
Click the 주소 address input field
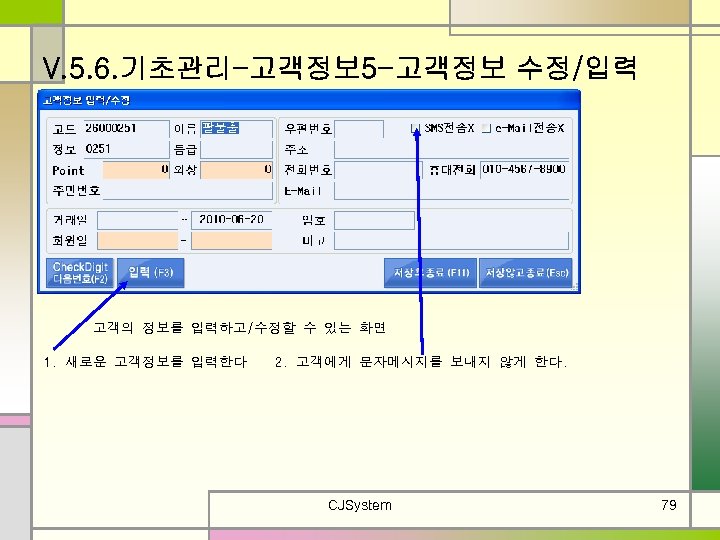(x=452, y=150)
